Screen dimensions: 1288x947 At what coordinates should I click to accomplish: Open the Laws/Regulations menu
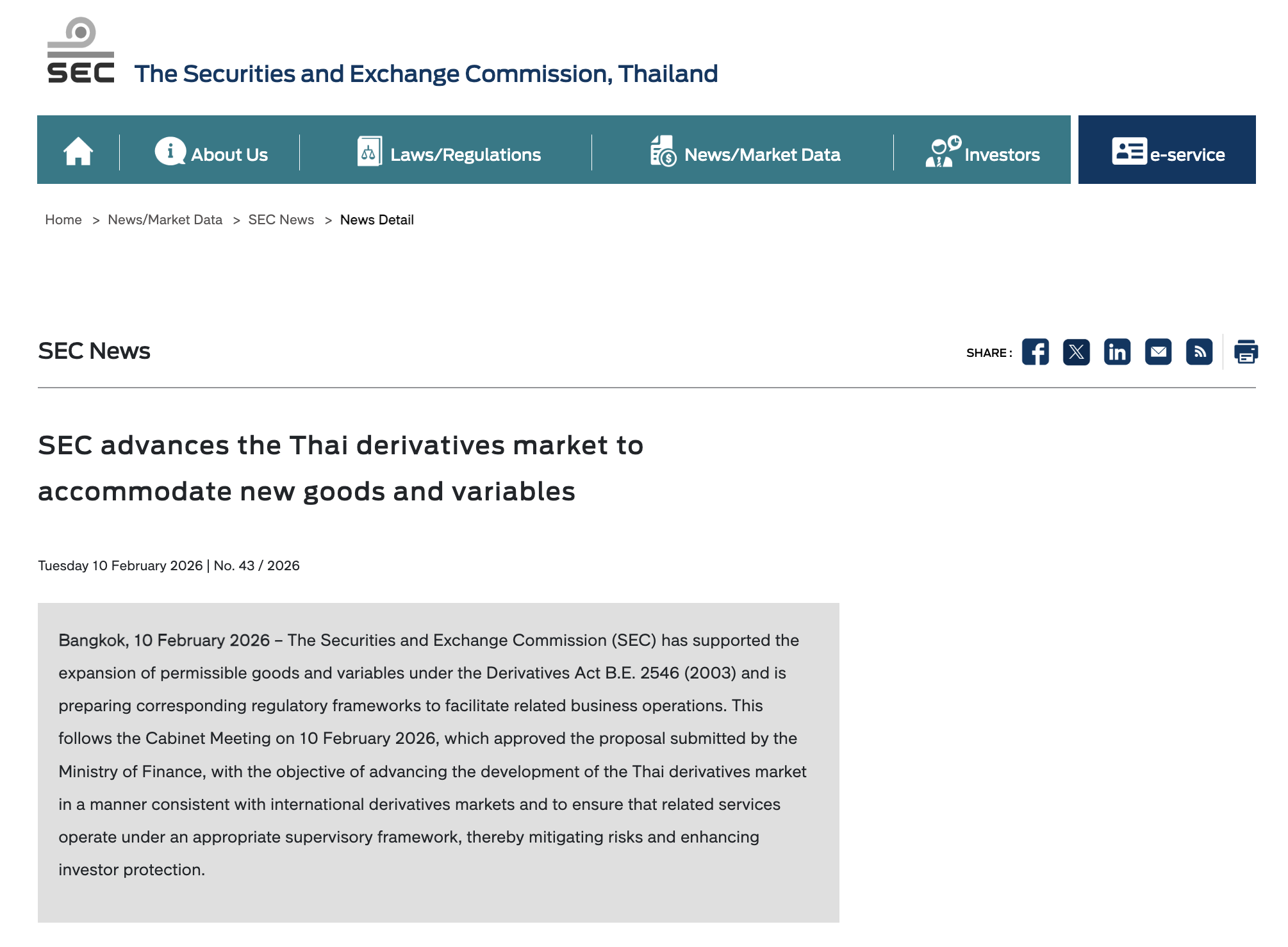coord(465,154)
